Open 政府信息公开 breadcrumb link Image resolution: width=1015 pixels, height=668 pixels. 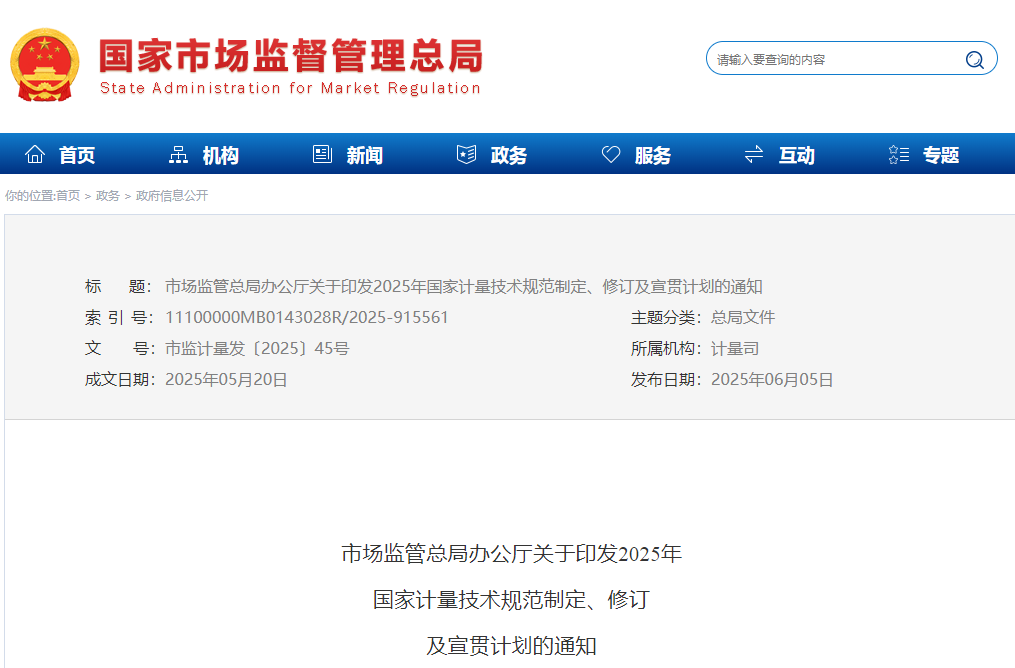(172, 196)
